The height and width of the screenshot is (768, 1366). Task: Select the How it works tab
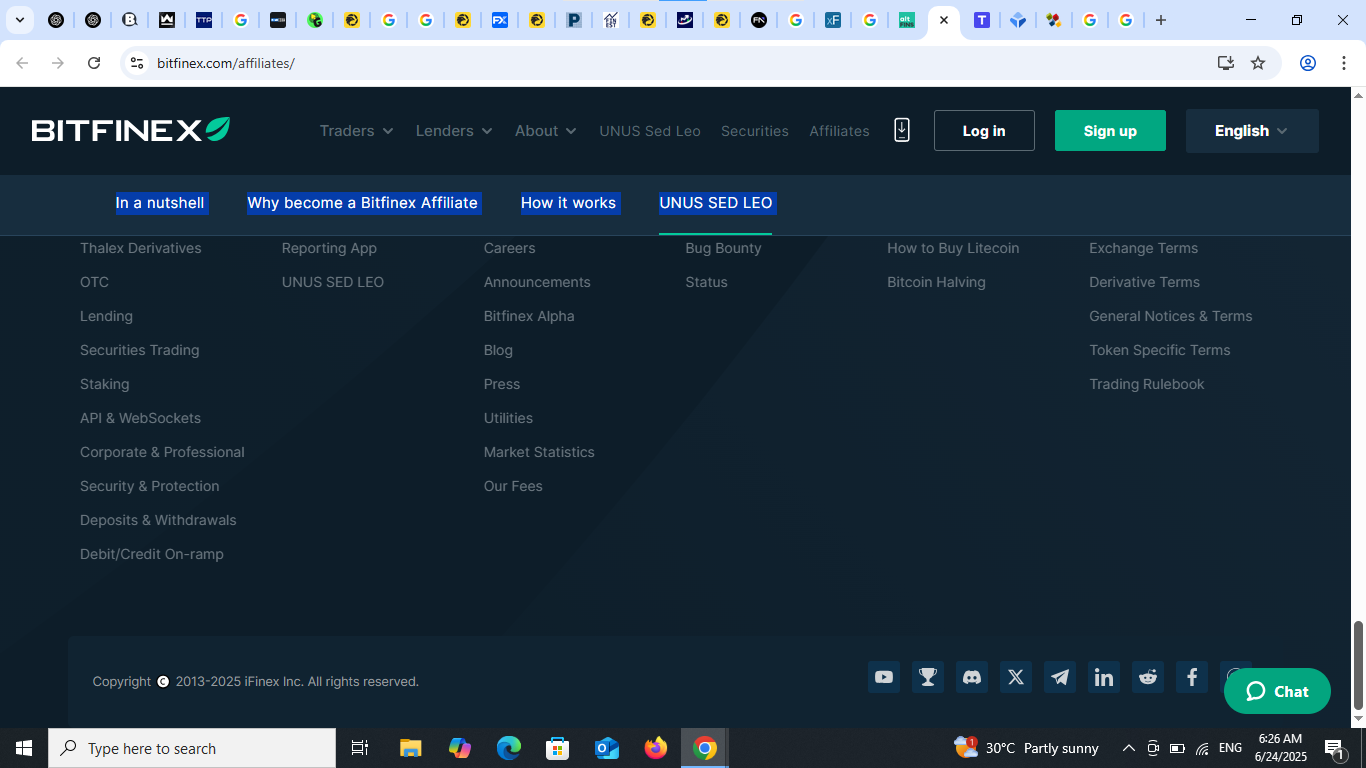[568, 203]
